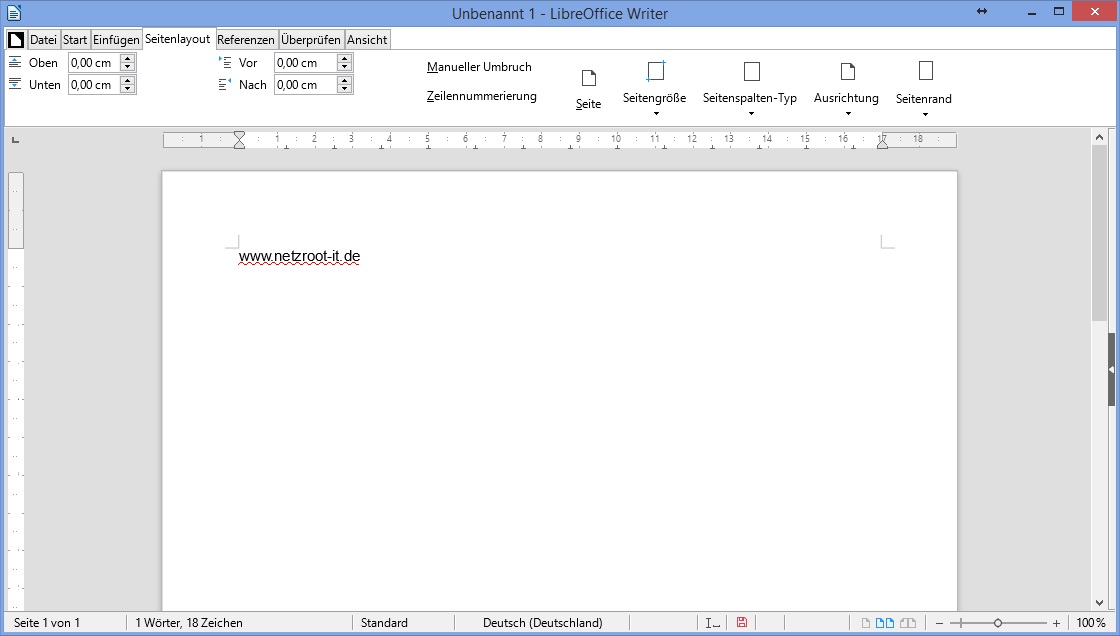Switch to the Referenzen tab
1120x636 pixels.
(x=246, y=39)
